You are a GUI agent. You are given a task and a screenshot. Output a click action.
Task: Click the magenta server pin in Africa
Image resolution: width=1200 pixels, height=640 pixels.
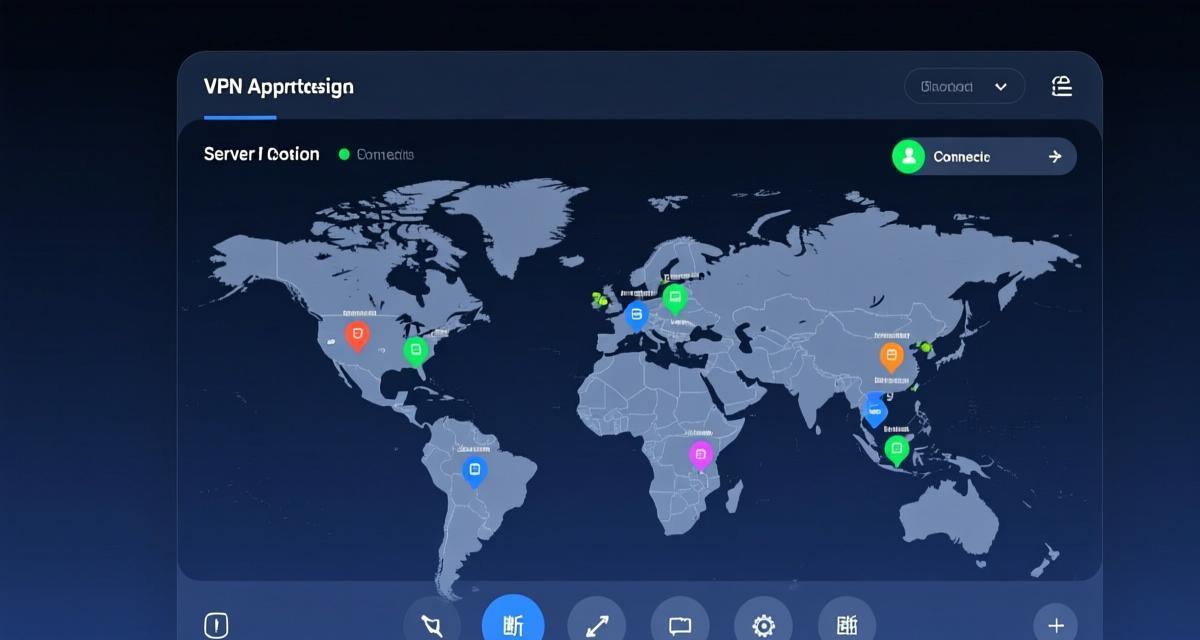(700, 455)
